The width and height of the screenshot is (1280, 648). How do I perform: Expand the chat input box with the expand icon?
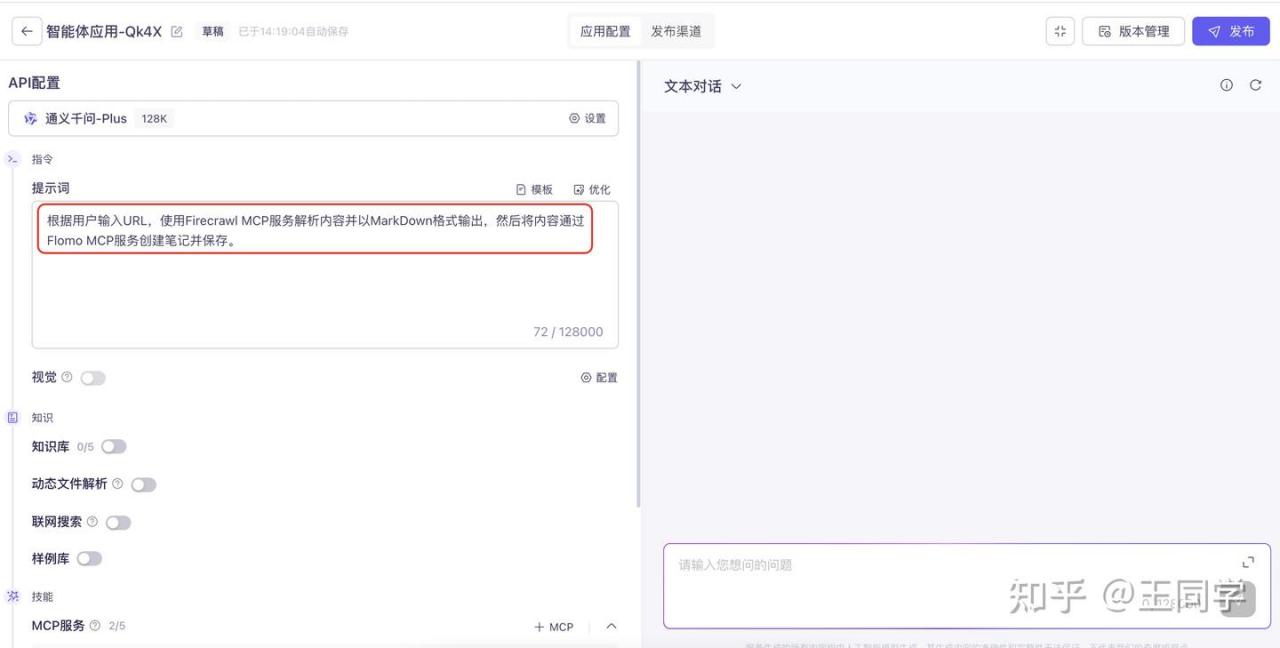1248,563
